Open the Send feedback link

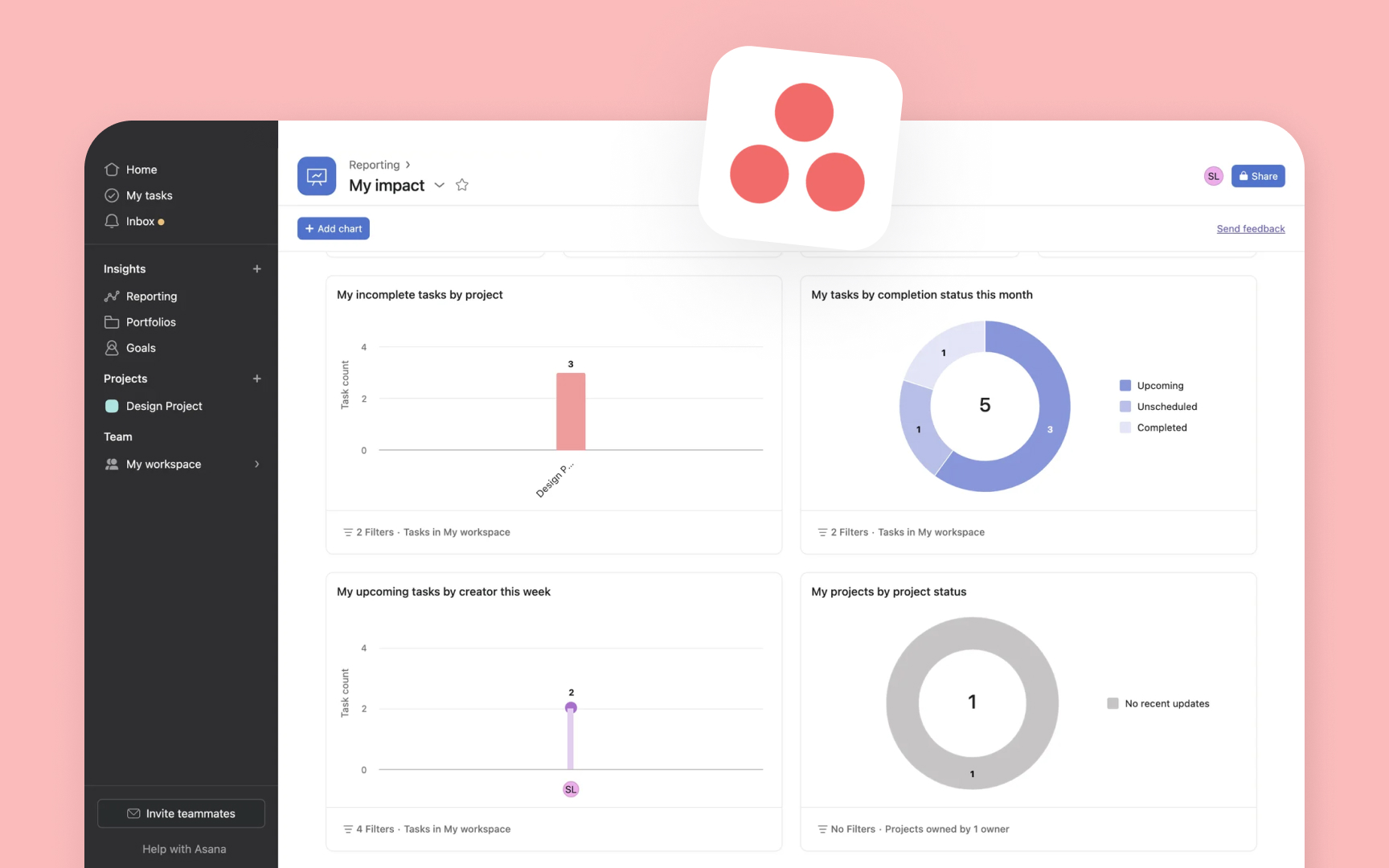1251,229
